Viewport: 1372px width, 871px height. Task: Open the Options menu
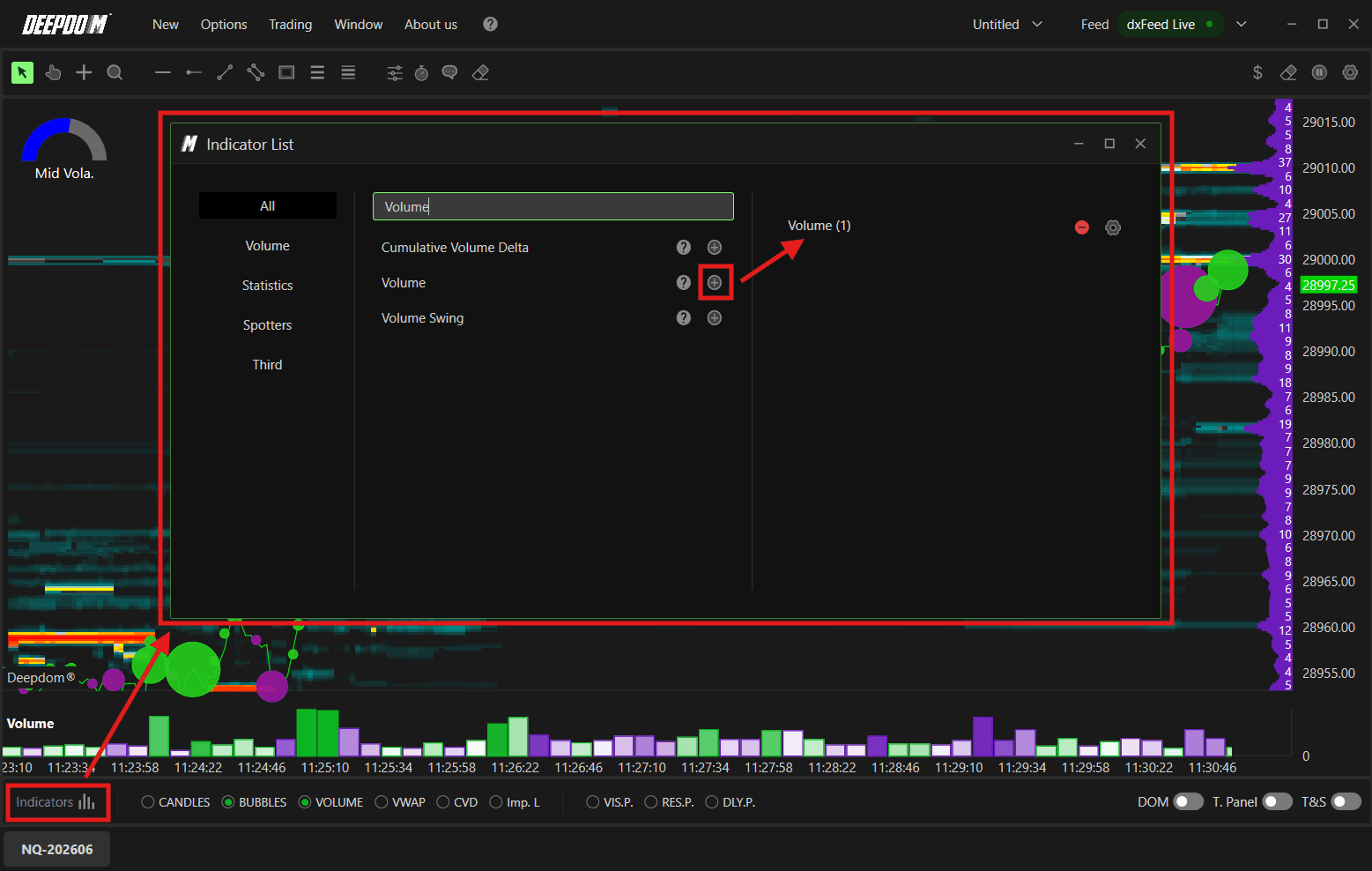point(224,25)
